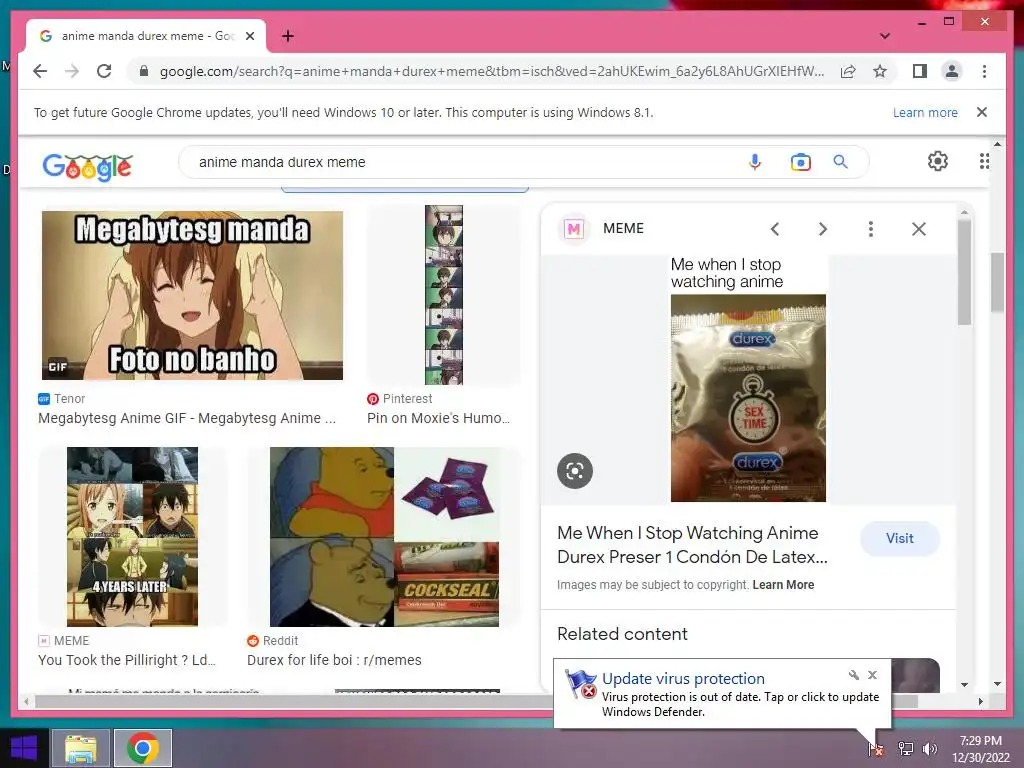Image resolution: width=1024 pixels, height=768 pixels.
Task: Open the copyright Learn More link
Action: [x=783, y=585]
